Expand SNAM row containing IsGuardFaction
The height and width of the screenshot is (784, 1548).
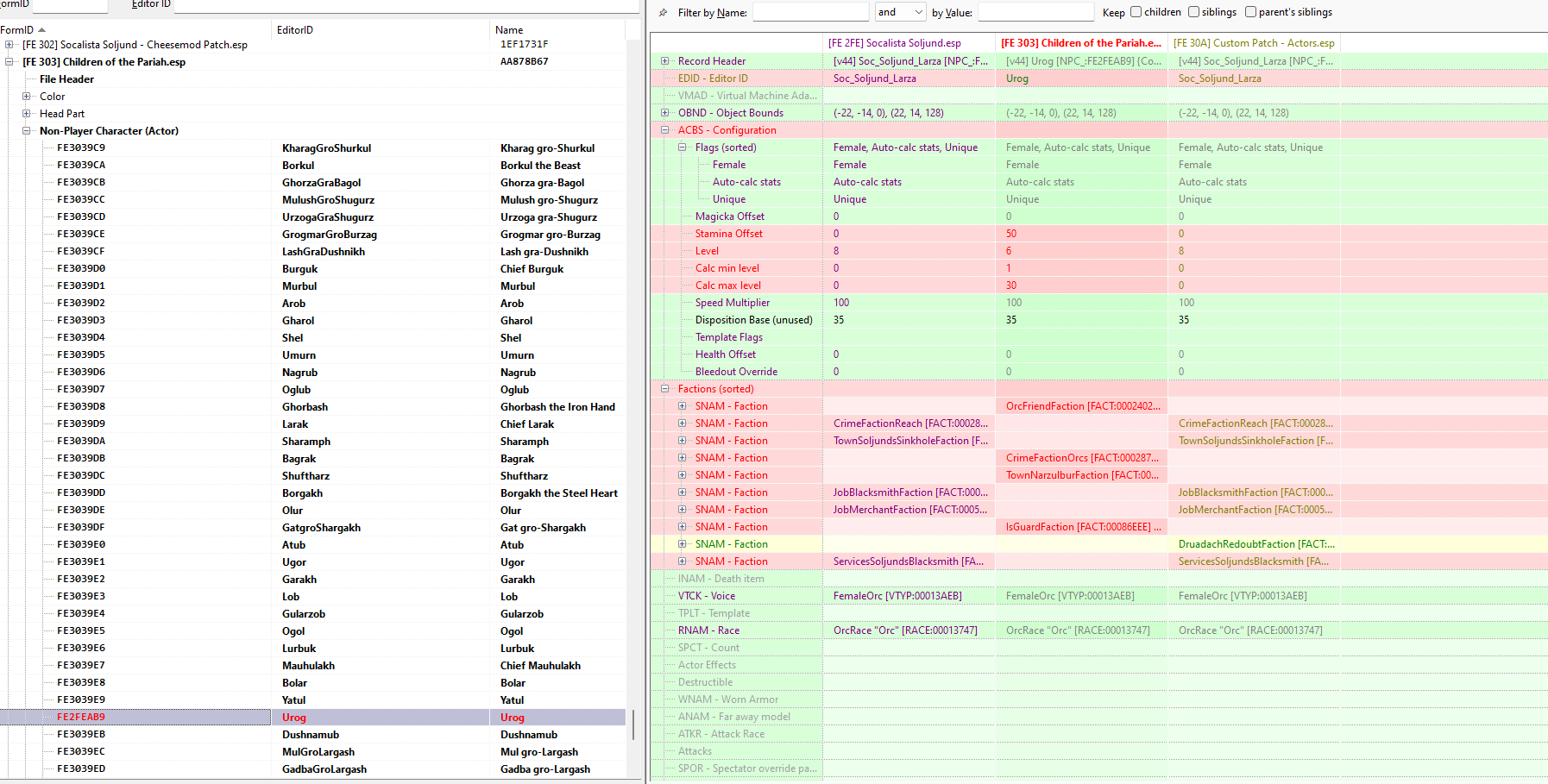(682, 527)
